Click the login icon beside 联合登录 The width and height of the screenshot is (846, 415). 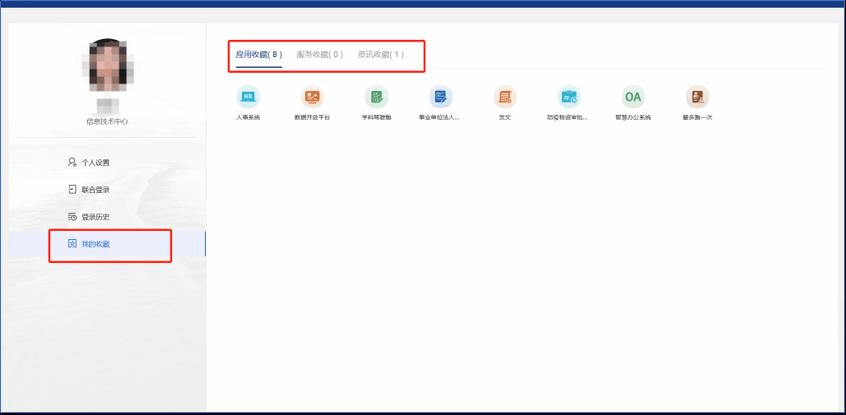(x=72, y=189)
